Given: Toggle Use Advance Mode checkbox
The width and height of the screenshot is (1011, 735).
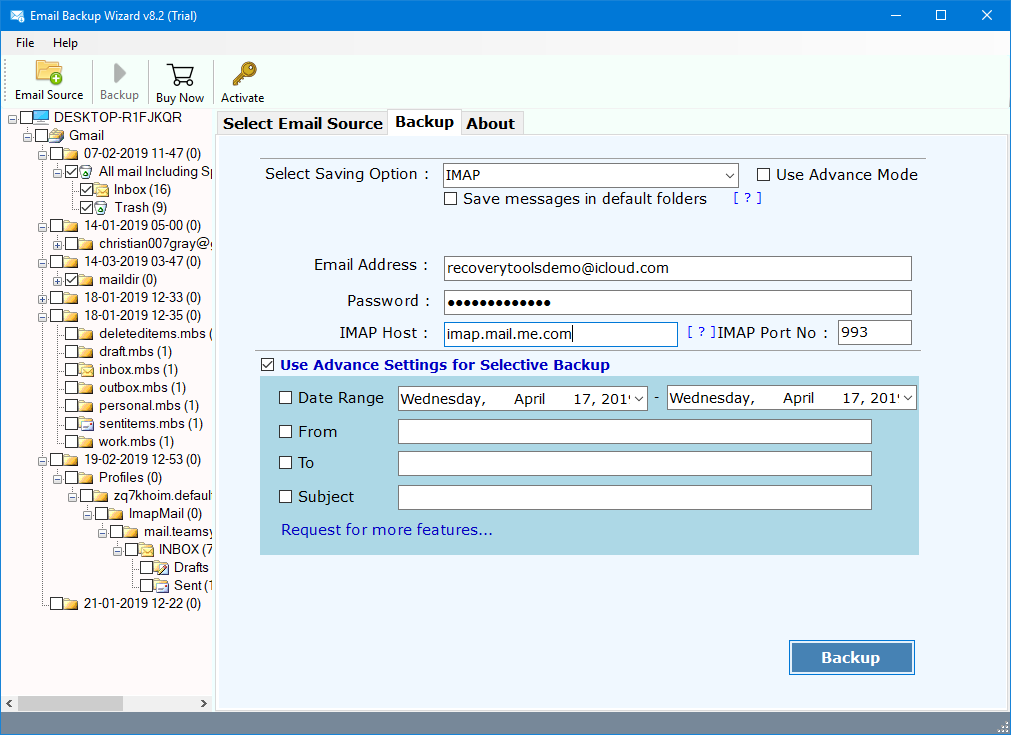Looking at the screenshot, I should (x=763, y=175).
